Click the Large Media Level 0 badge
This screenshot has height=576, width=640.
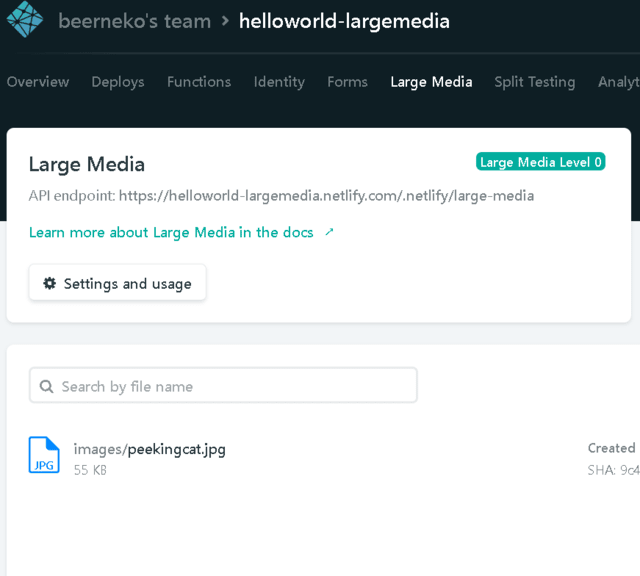[540, 162]
